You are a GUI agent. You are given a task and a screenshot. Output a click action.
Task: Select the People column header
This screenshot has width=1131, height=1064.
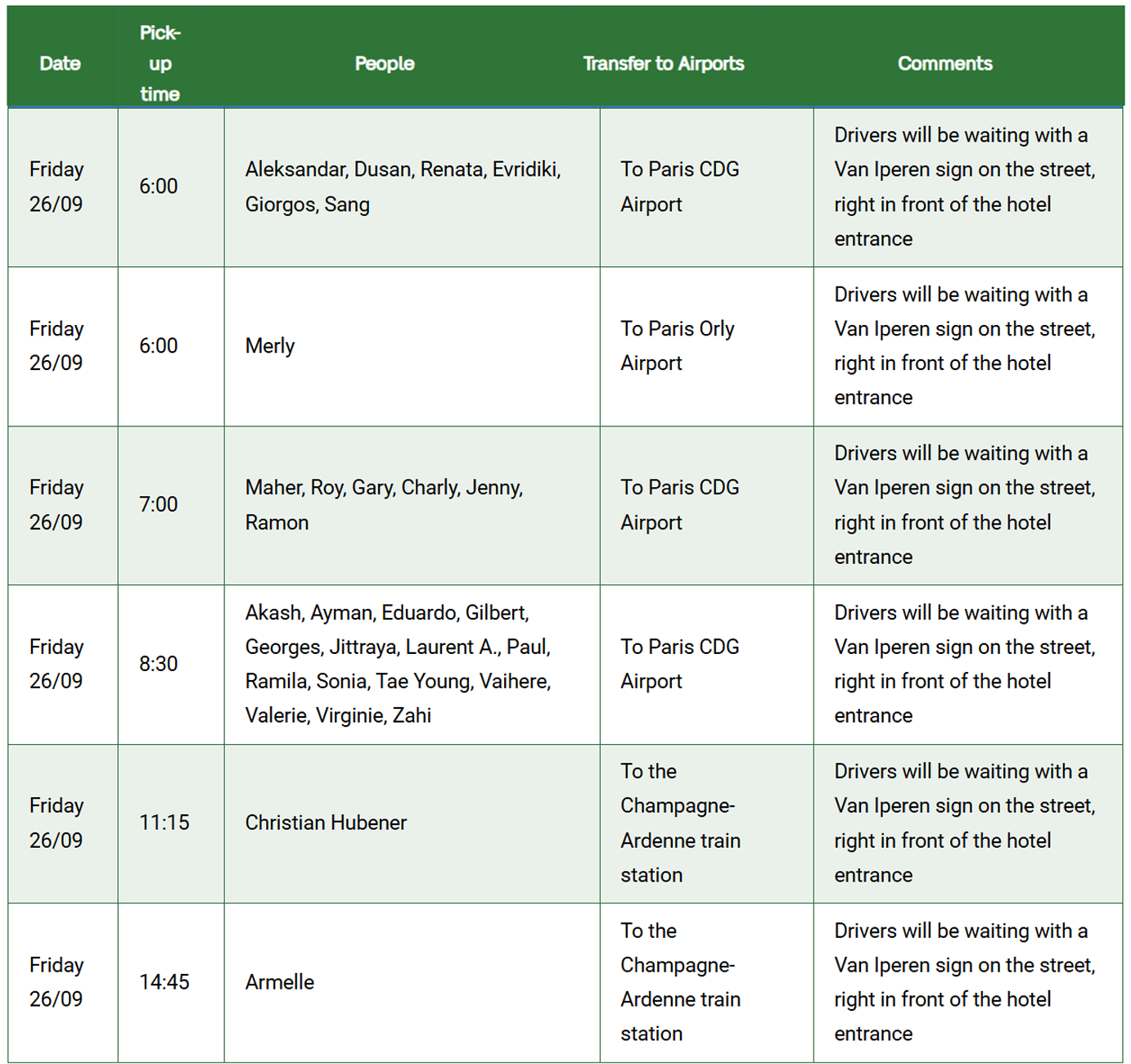[x=385, y=64]
